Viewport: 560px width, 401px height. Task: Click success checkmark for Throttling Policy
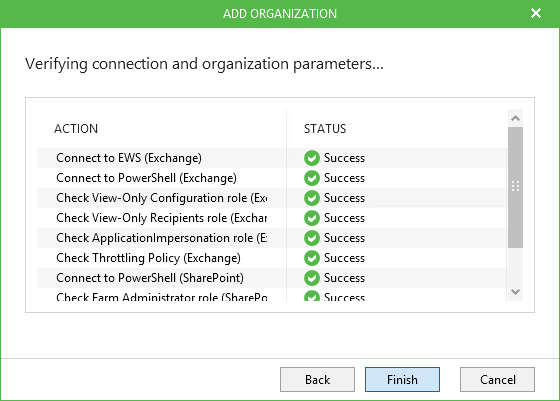312,258
